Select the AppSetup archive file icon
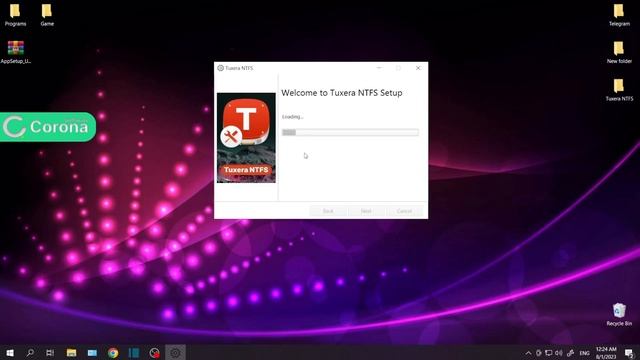Screen dimensions: 640x360 pyautogui.click(x=16, y=52)
